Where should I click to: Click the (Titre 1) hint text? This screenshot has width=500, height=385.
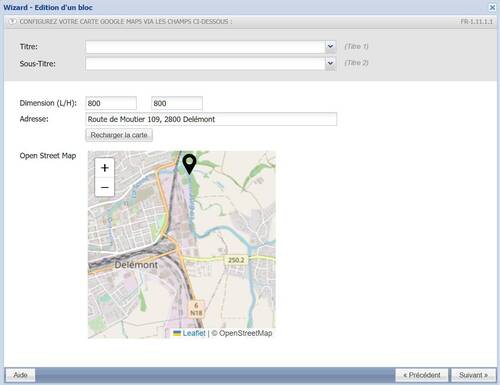tap(356, 46)
